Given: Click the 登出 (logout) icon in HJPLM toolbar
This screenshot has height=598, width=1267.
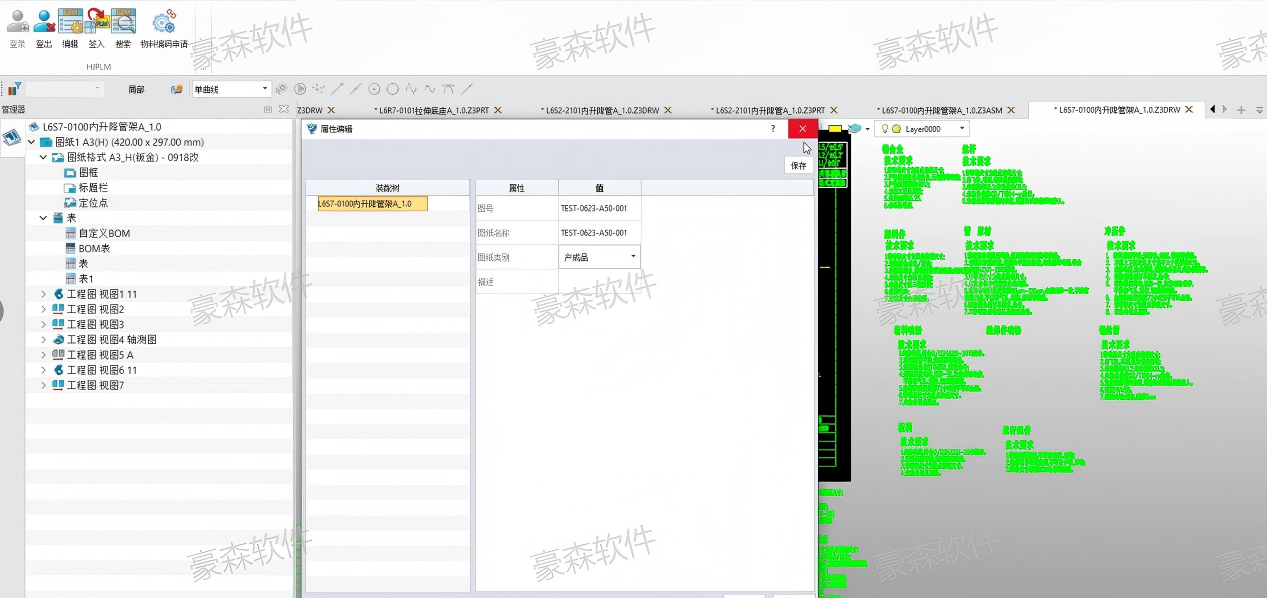Looking at the screenshot, I should pyautogui.click(x=44, y=21).
